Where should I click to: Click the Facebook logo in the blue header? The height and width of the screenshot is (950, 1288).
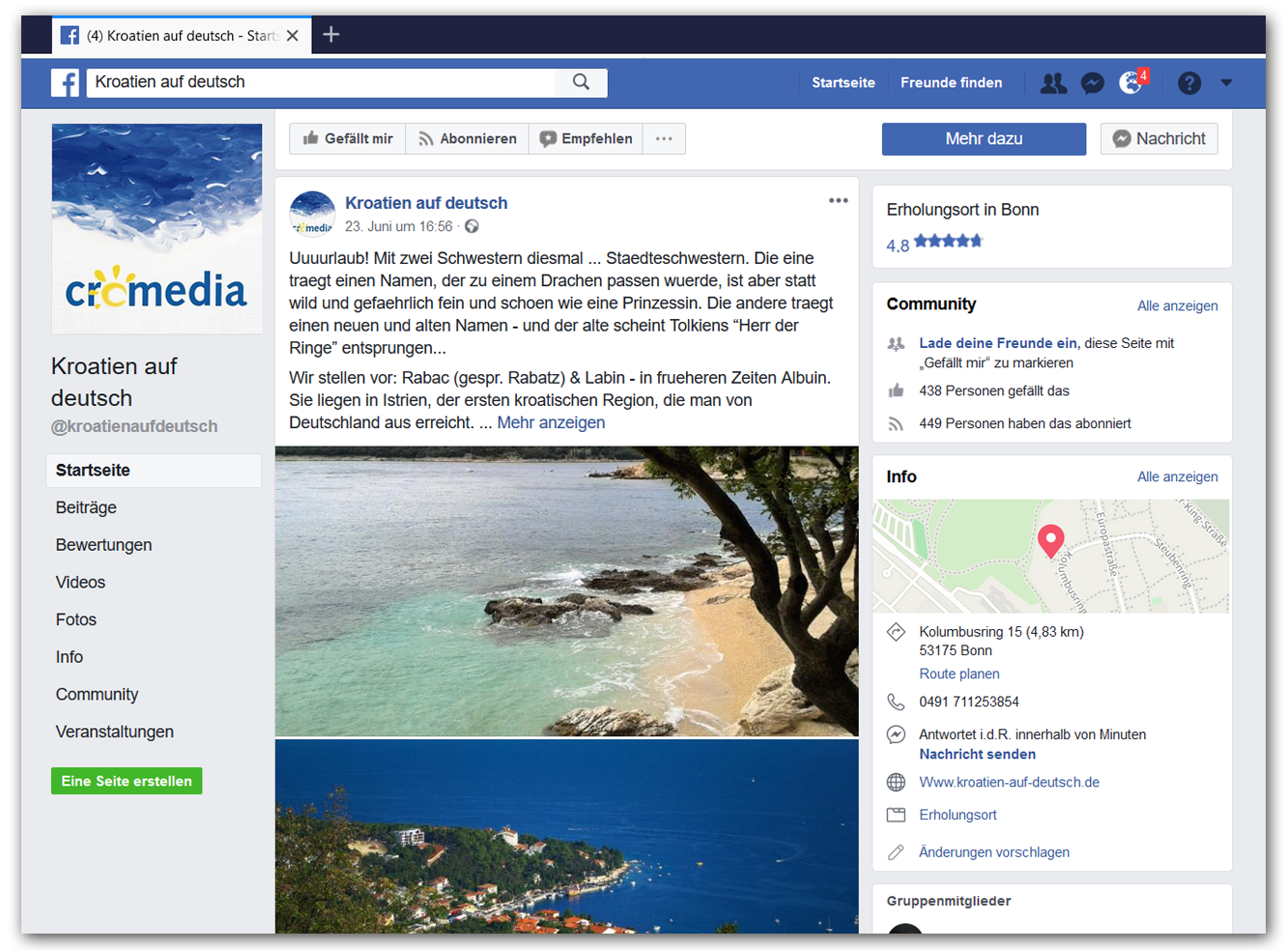[65, 83]
